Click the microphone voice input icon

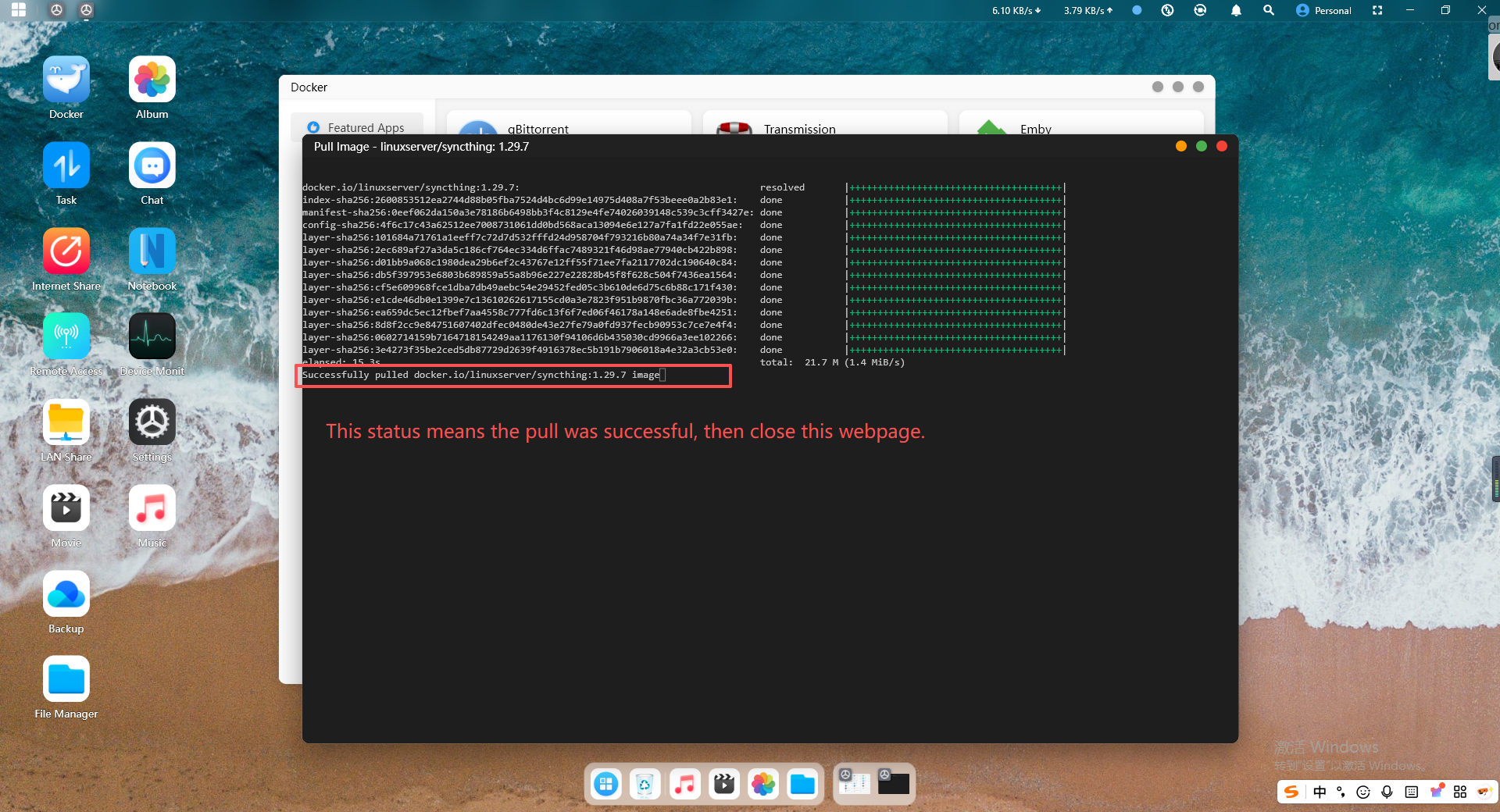[x=1387, y=792]
